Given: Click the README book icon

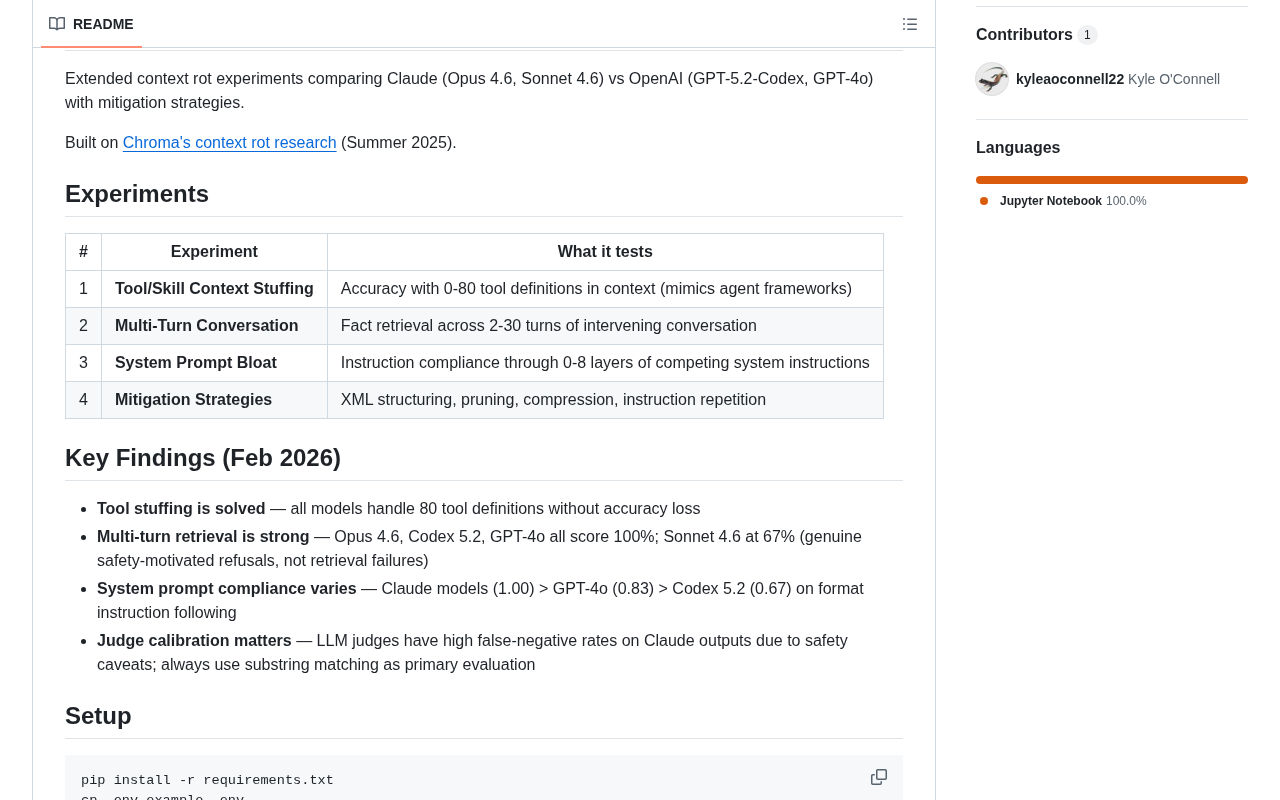Looking at the screenshot, I should 57,24.
